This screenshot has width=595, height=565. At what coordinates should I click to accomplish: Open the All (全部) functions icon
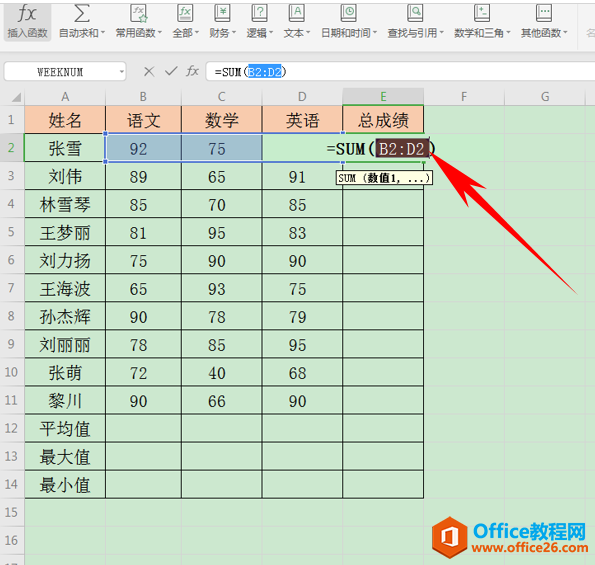[185, 13]
